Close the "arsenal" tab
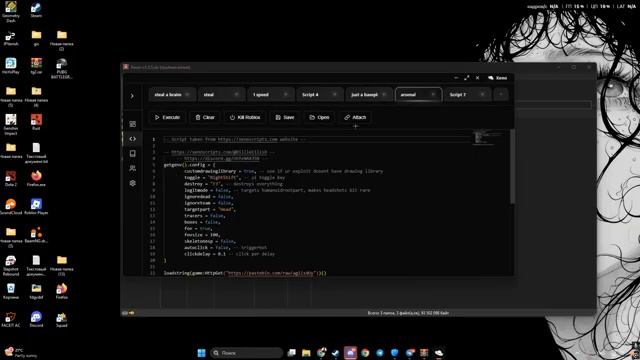Viewport: 640px width, 360px height. point(433,95)
